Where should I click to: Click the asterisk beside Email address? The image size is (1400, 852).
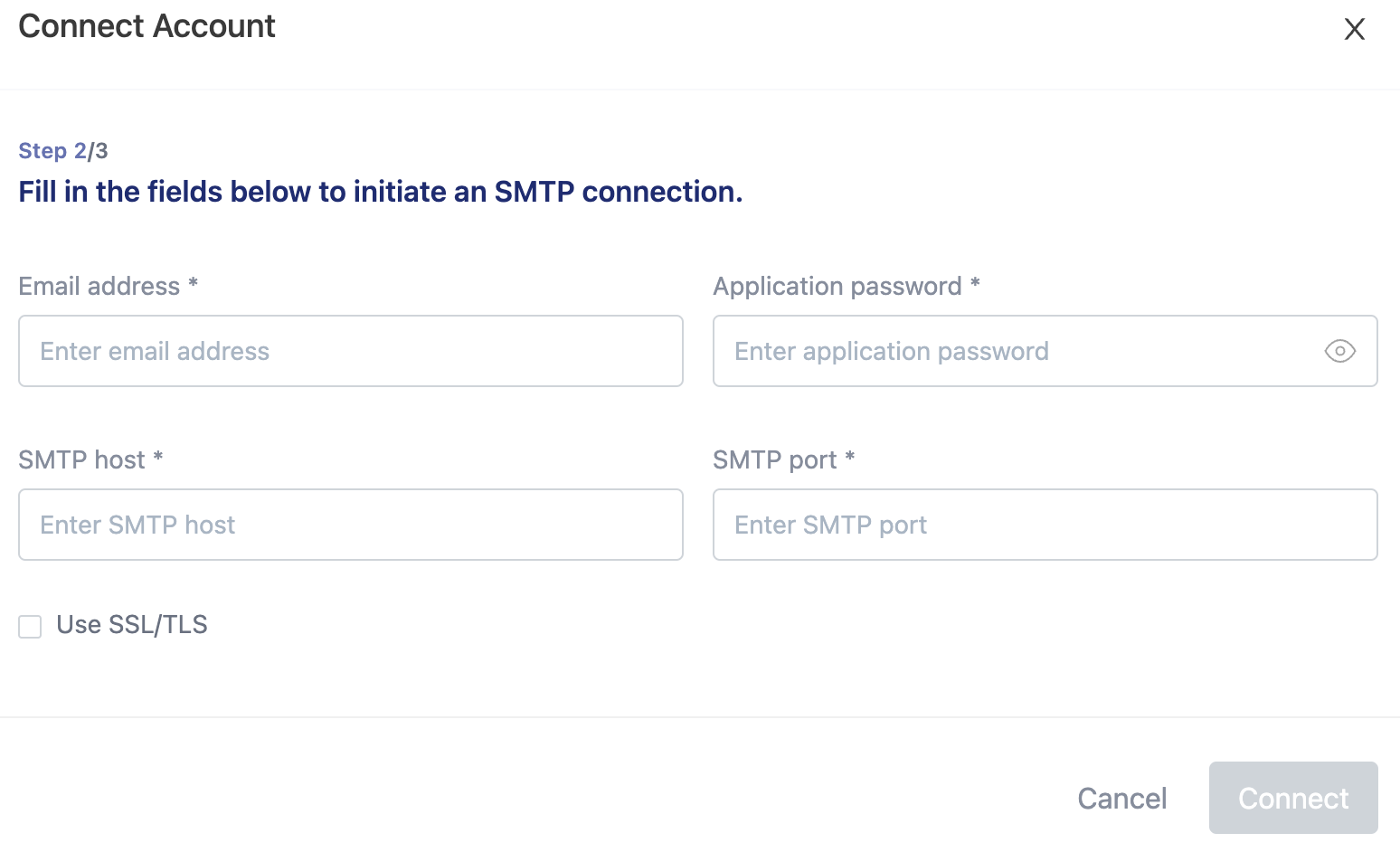tap(193, 285)
